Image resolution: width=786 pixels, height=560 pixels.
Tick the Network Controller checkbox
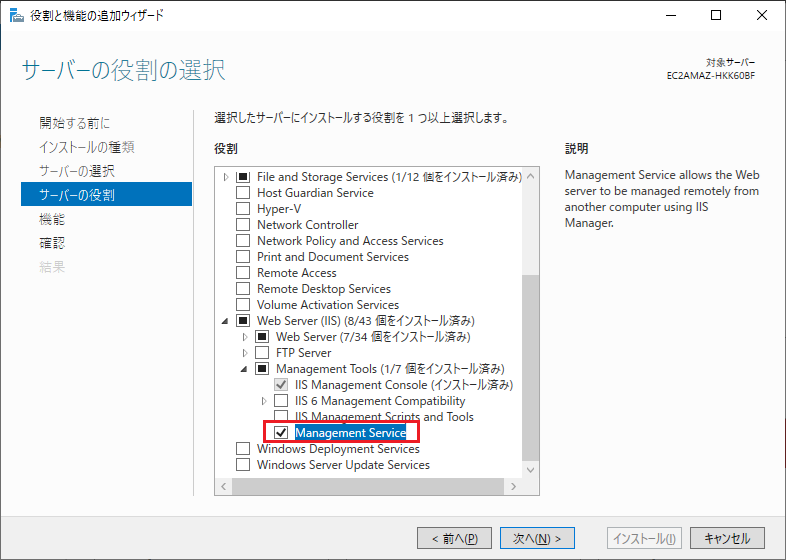pos(243,225)
